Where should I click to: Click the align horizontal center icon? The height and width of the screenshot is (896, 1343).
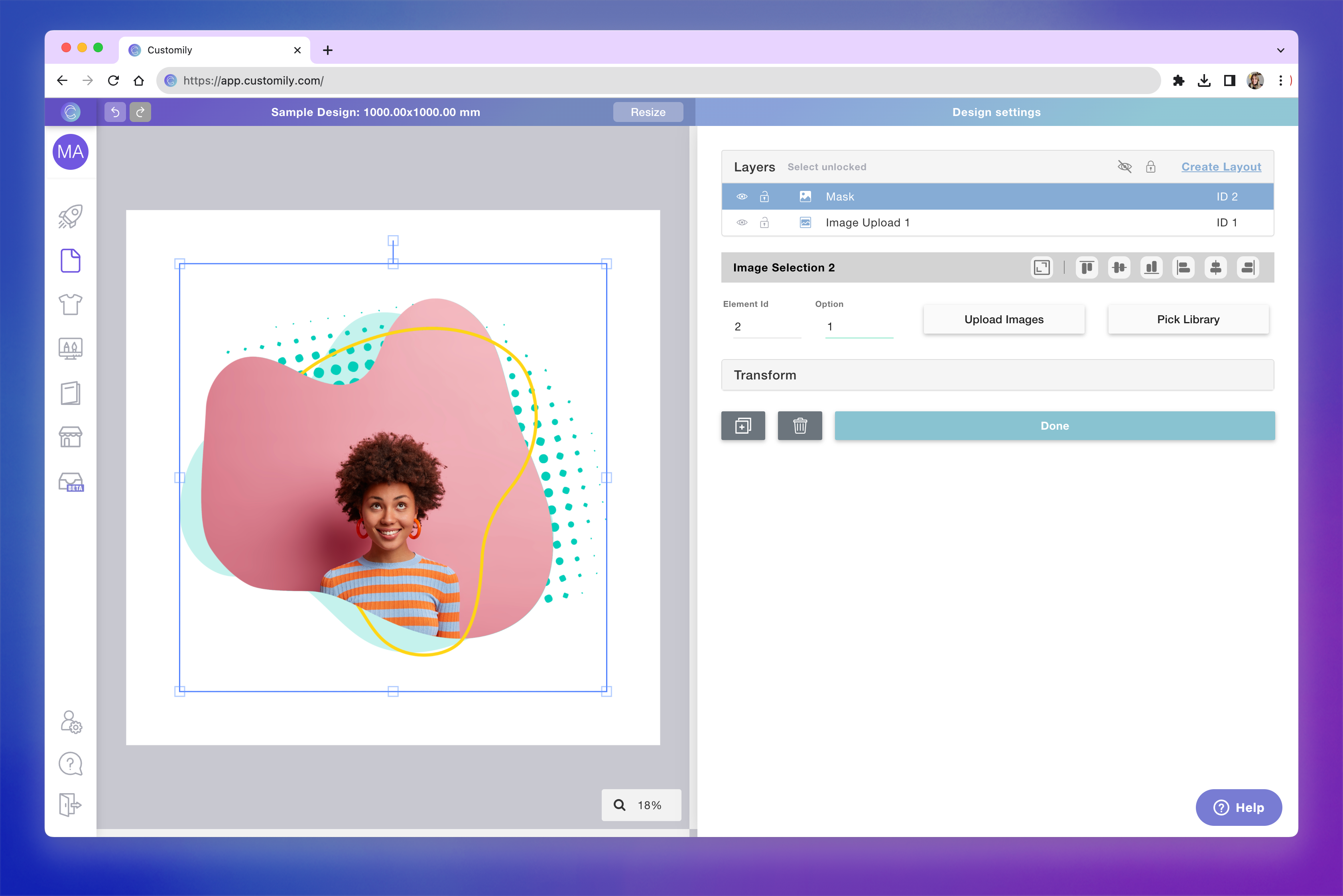[x=1215, y=267]
